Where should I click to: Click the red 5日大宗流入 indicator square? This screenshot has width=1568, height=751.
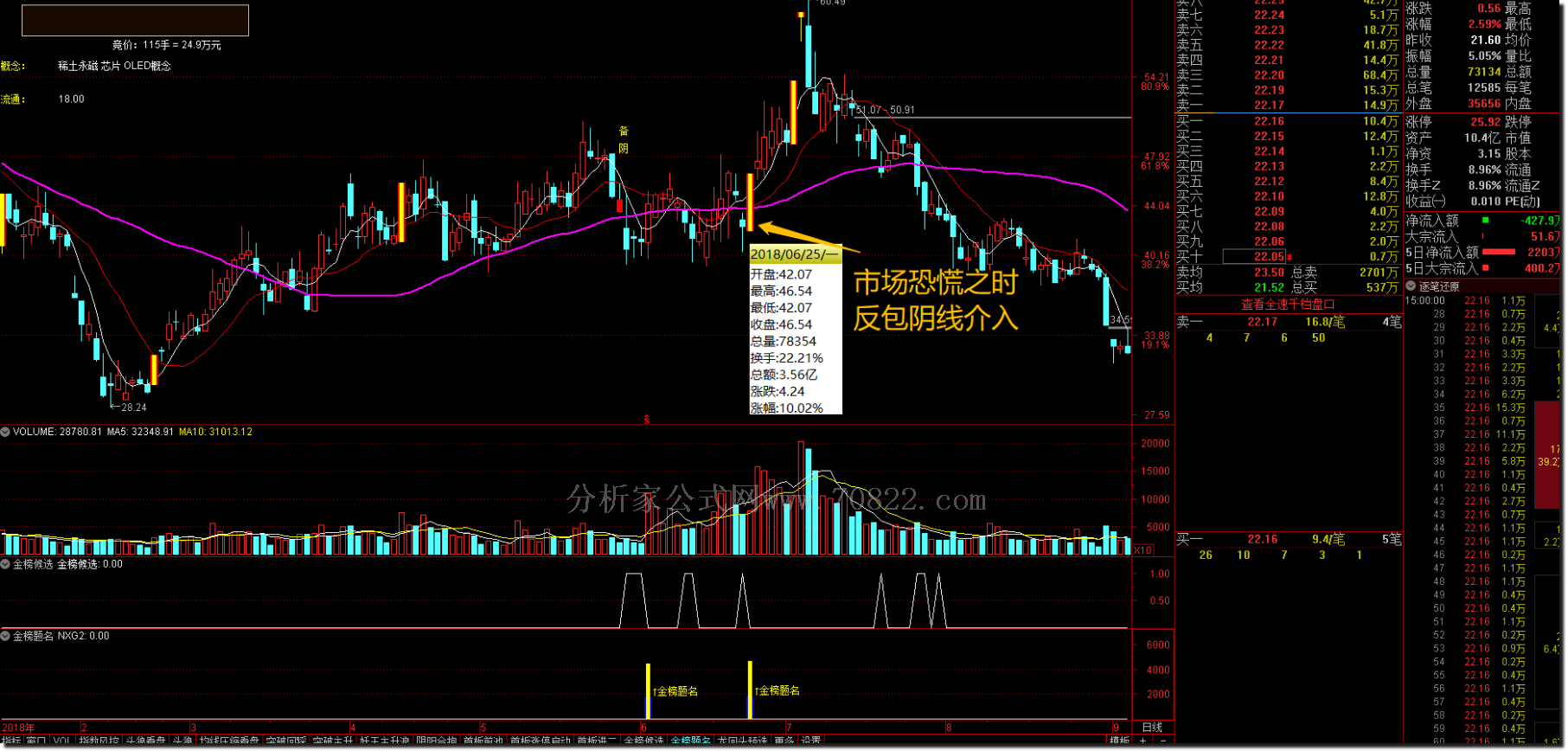pyautogui.click(x=1485, y=268)
